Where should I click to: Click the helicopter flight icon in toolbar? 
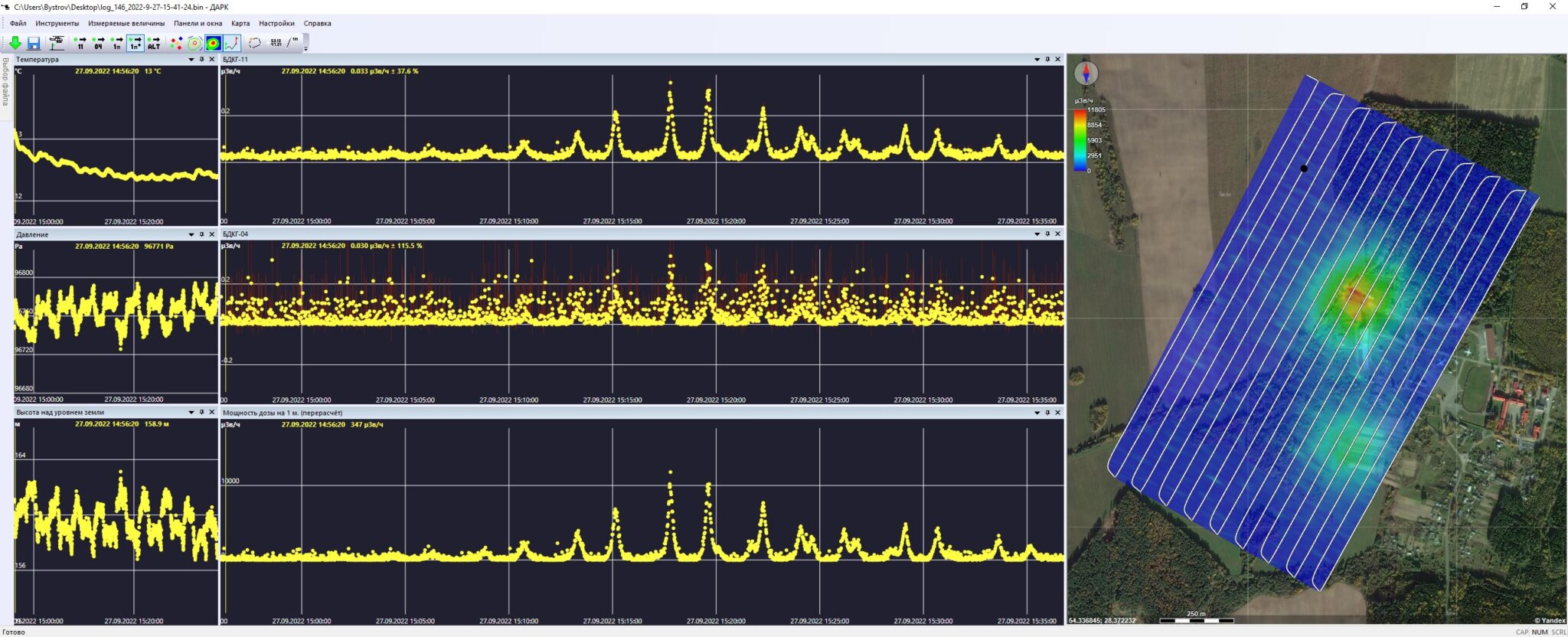[57, 43]
